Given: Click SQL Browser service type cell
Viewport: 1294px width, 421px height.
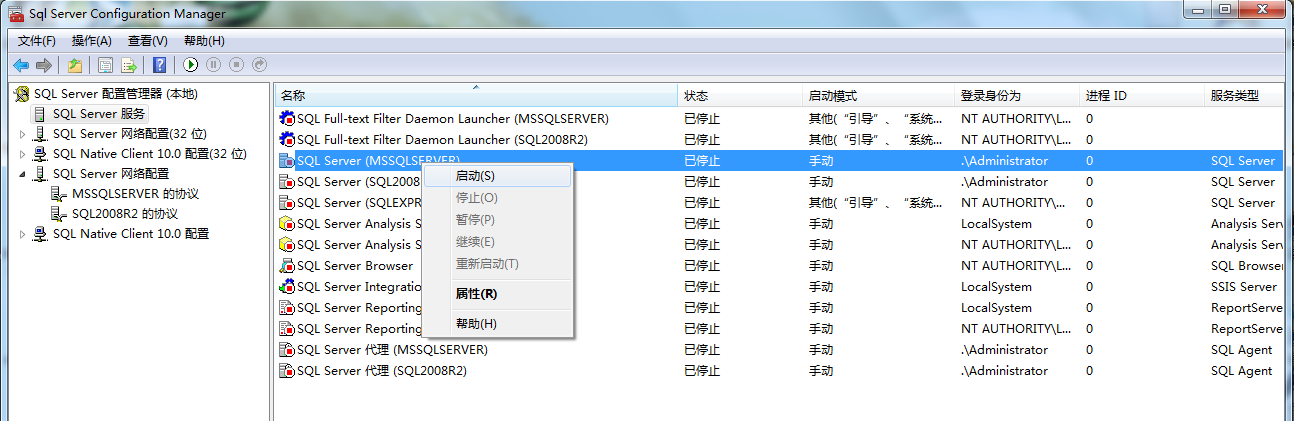Looking at the screenshot, I should (x=1247, y=266).
